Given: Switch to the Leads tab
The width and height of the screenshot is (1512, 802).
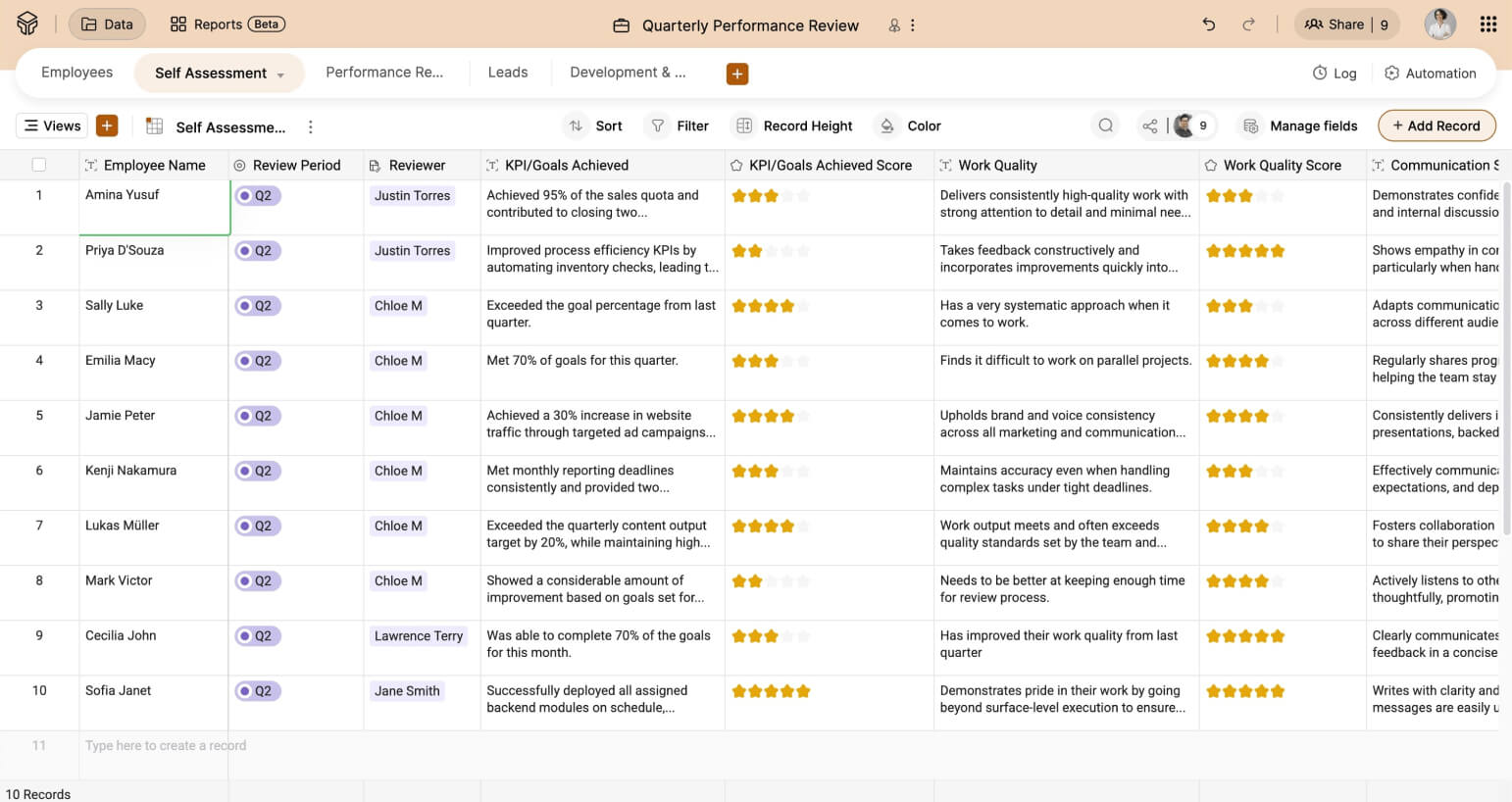Looking at the screenshot, I should [x=507, y=73].
